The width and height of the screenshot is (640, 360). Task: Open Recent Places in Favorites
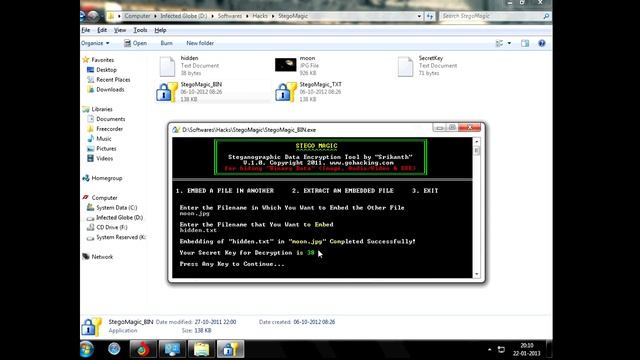113,80
